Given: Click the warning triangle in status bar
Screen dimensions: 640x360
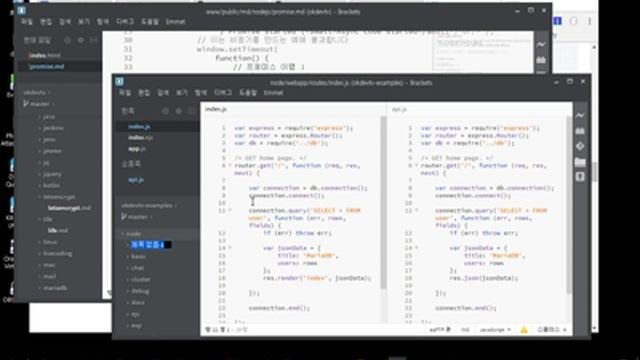Looking at the screenshot, I should click(524, 330).
